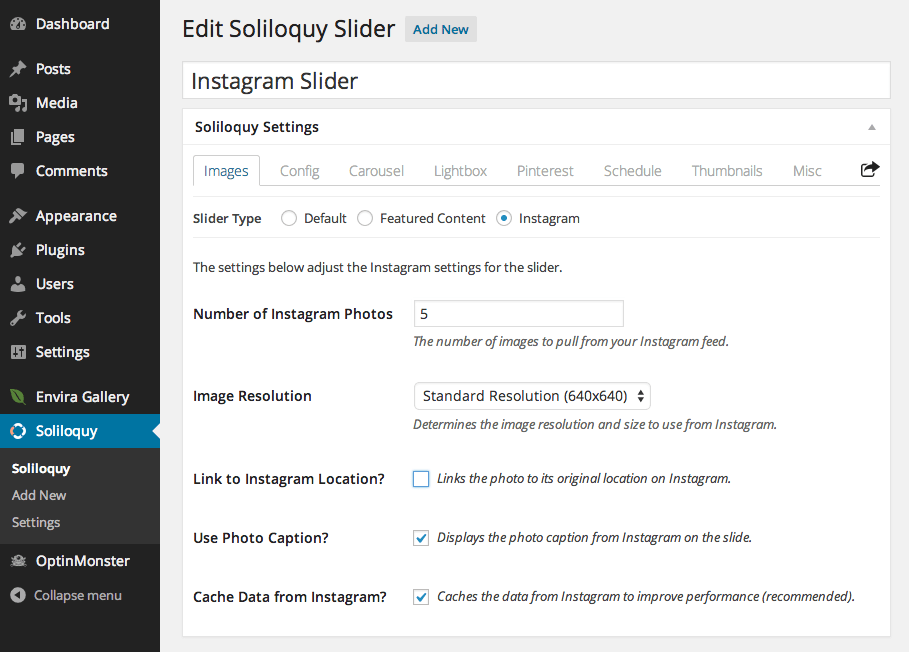
Task: Open the Lightbox tab
Action: (x=460, y=171)
